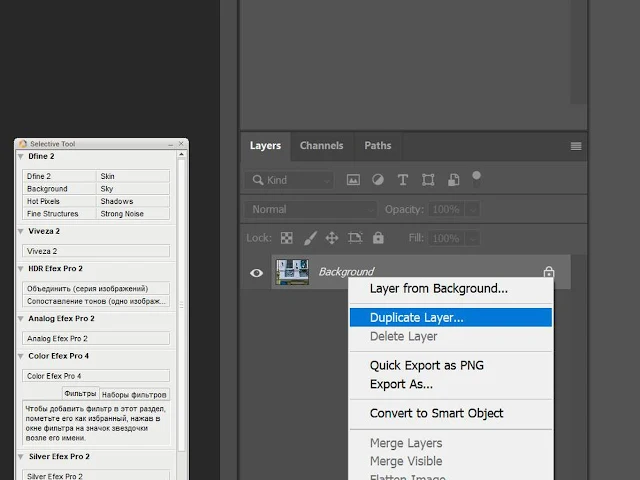The width and height of the screenshot is (640, 480).
Task: Click the Strong Noise button
Action: click(133, 214)
